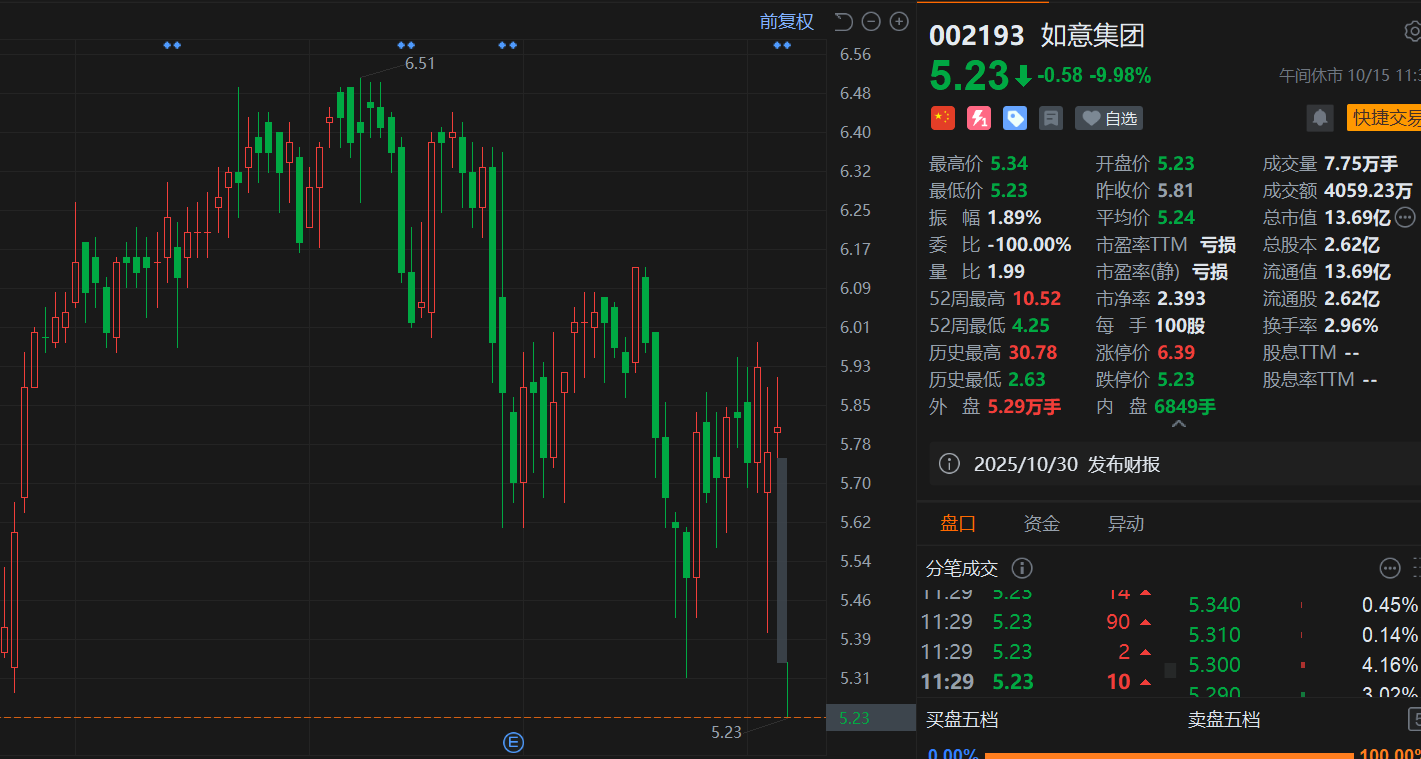
Task: Click the undo chart zoom icon
Action: coord(843,21)
